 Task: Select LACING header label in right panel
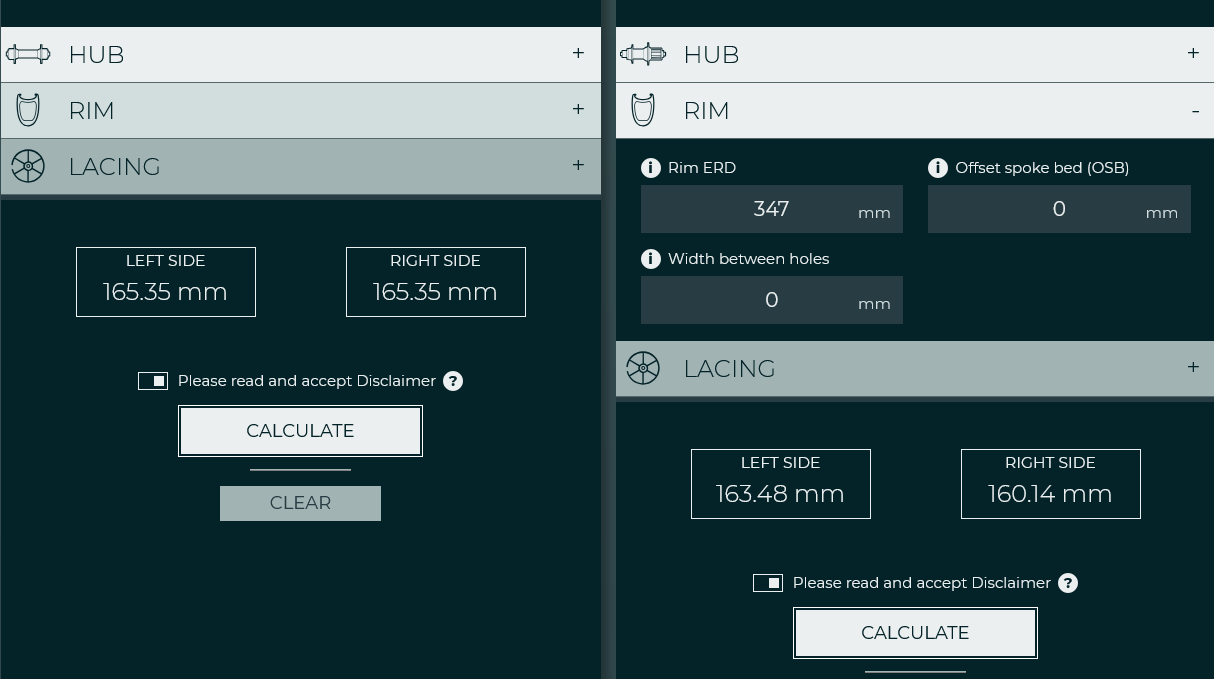[x=730, y=369]
